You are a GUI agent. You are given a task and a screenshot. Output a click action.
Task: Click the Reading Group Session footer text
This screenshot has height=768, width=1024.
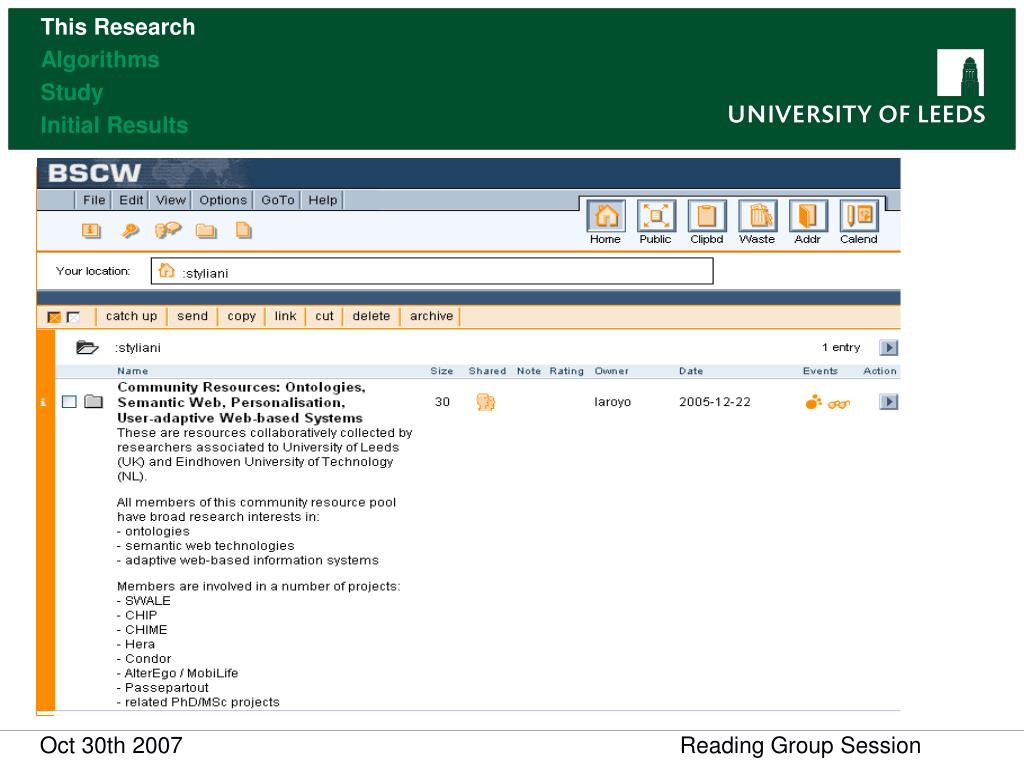click(801, 745)
